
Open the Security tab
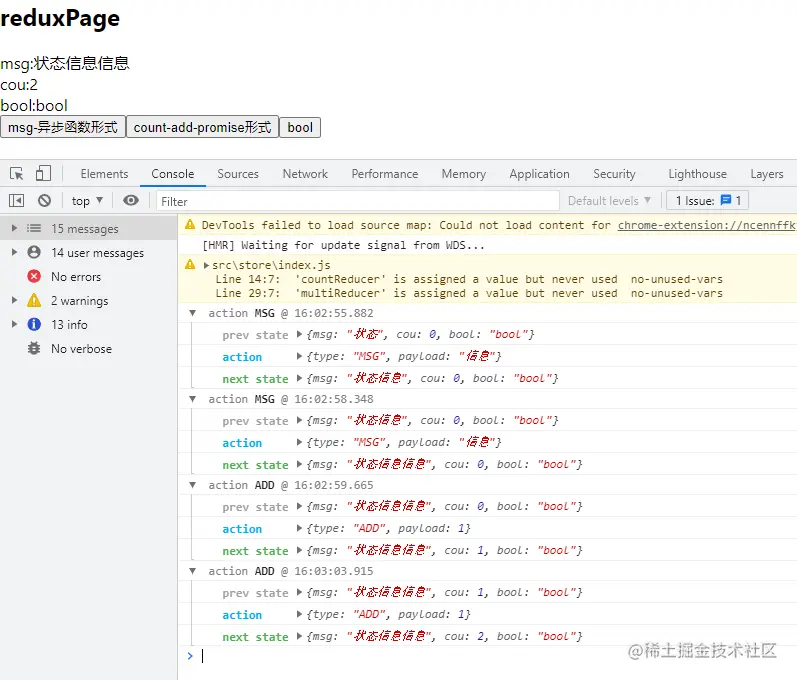(614, 174)
